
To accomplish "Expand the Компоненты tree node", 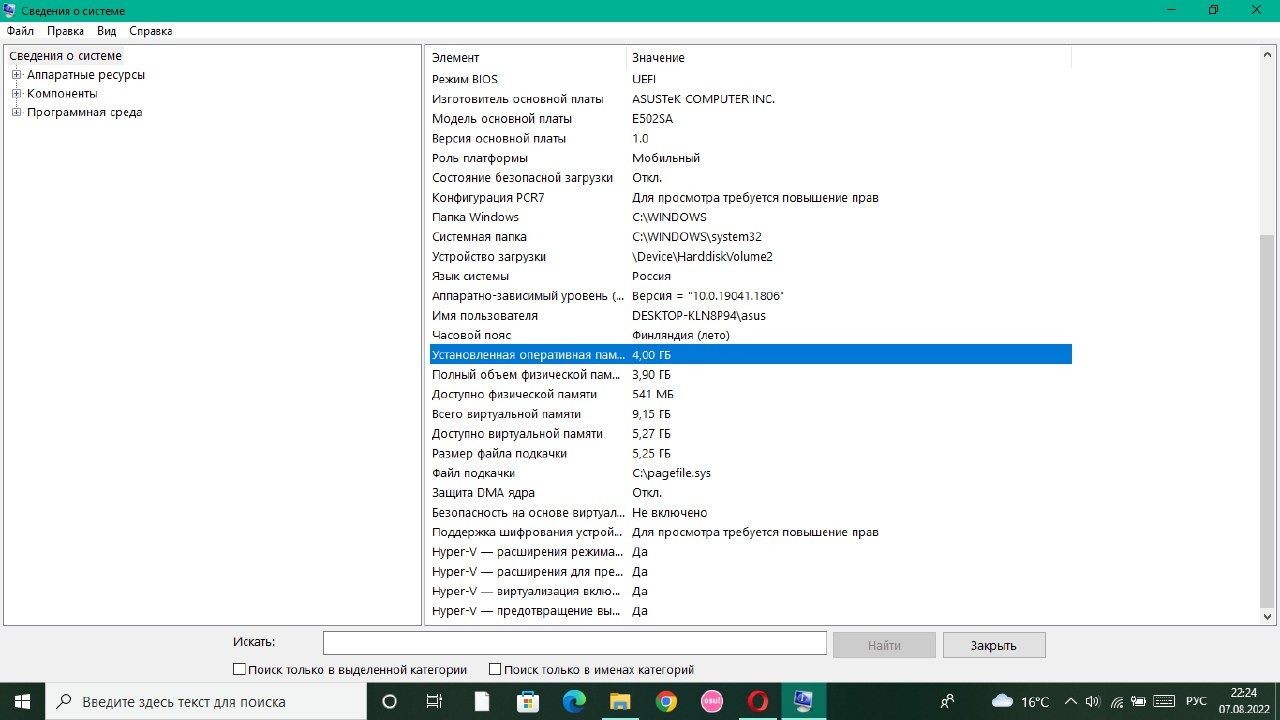I will coord(16,93).
